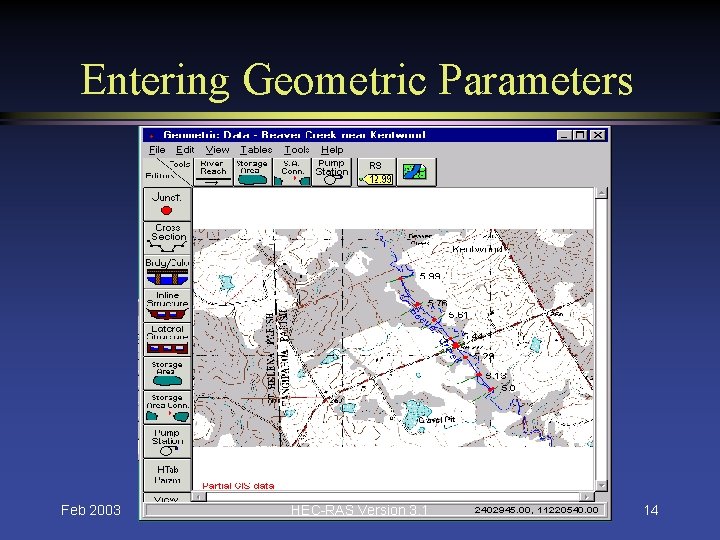Click coordinates readout in status bar
This screenshot has height=540, width=720.
coord(536,510)
